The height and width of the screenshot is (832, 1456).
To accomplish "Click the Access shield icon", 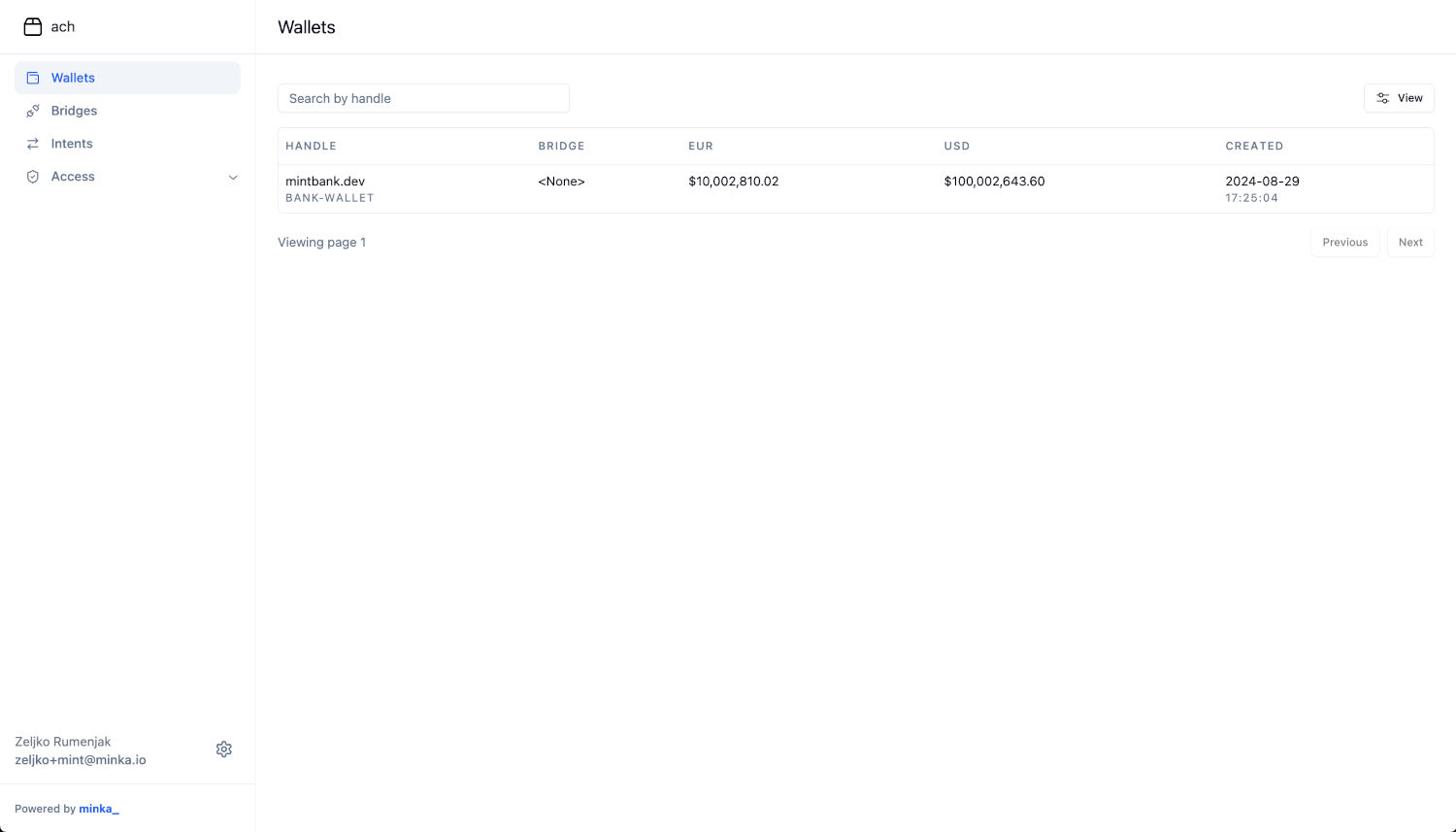I will tap(33, 177).
